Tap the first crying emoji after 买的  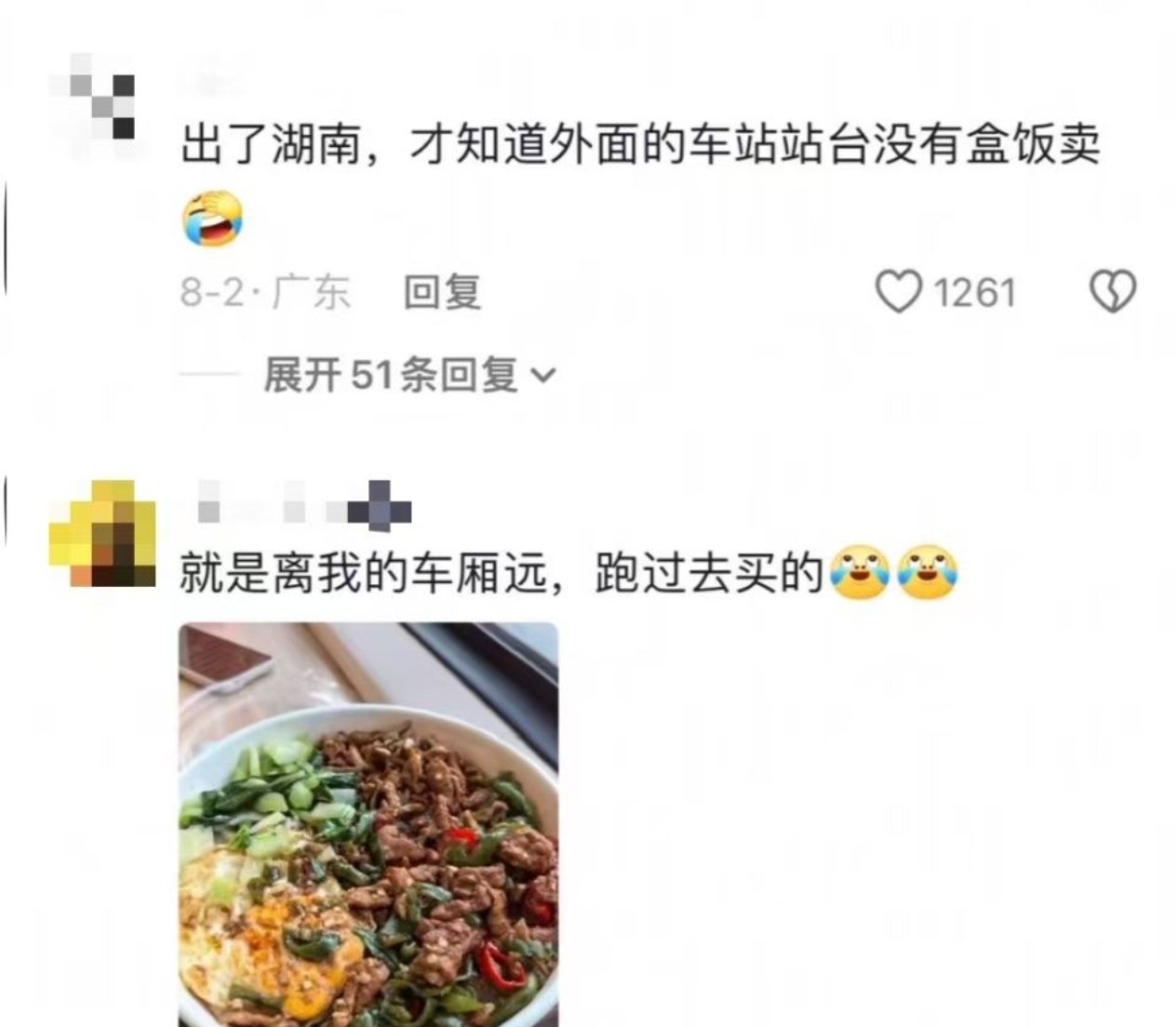coord(861,572)
